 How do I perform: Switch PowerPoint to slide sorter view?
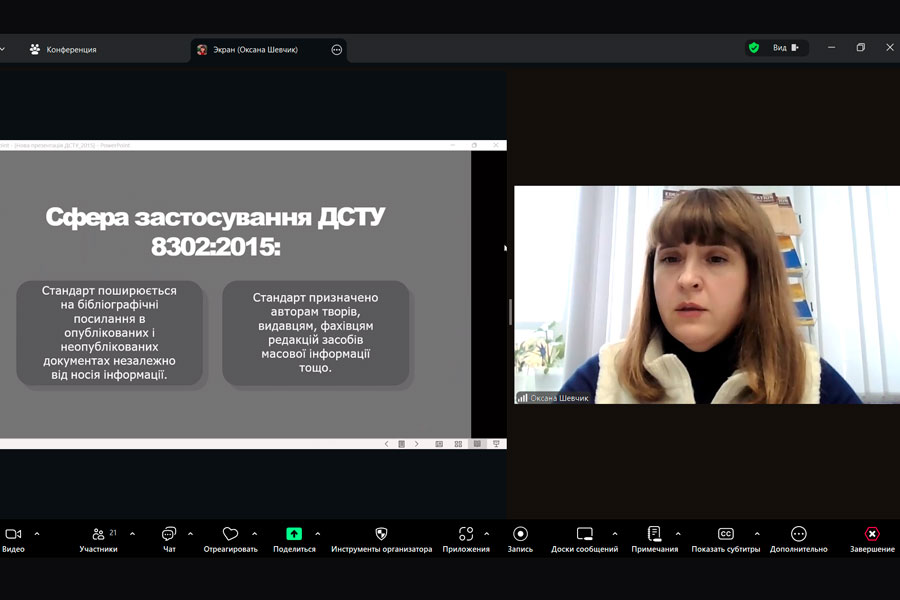[458, 444]
